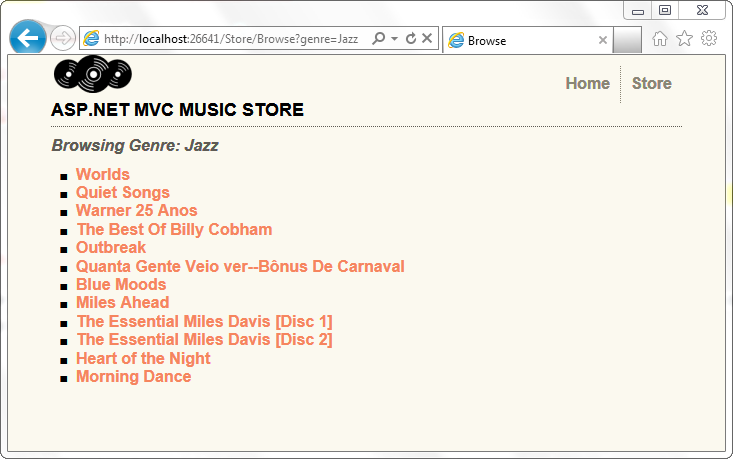Close the Browse tab
Image resolution: width=733 pixels, height=459 pixels.
(x=603, y=41)
